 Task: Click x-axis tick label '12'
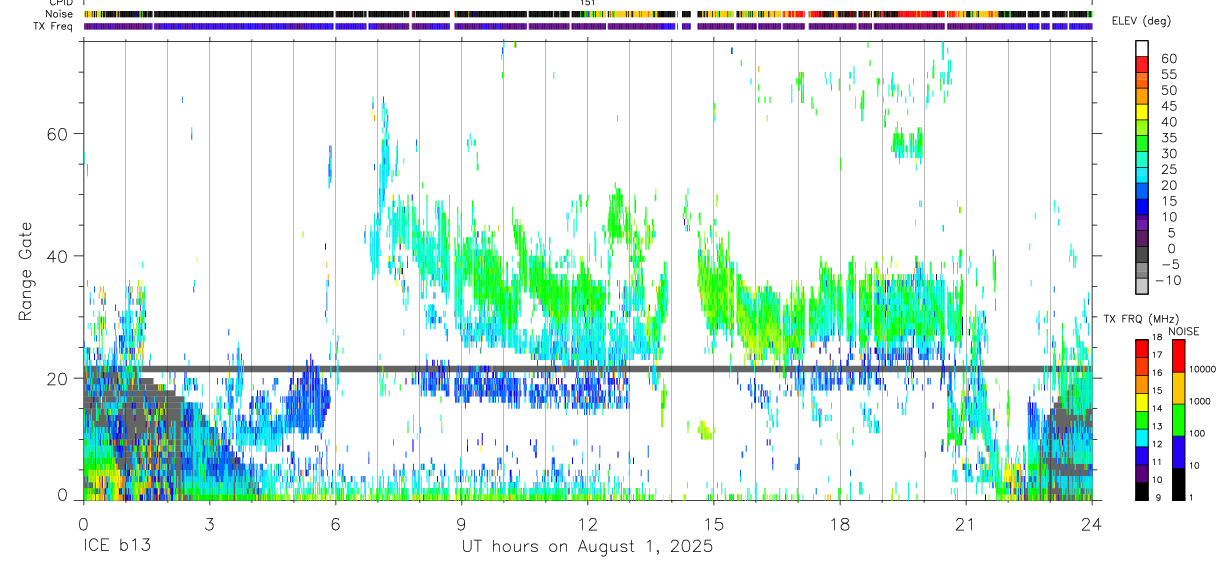(587, 523)
